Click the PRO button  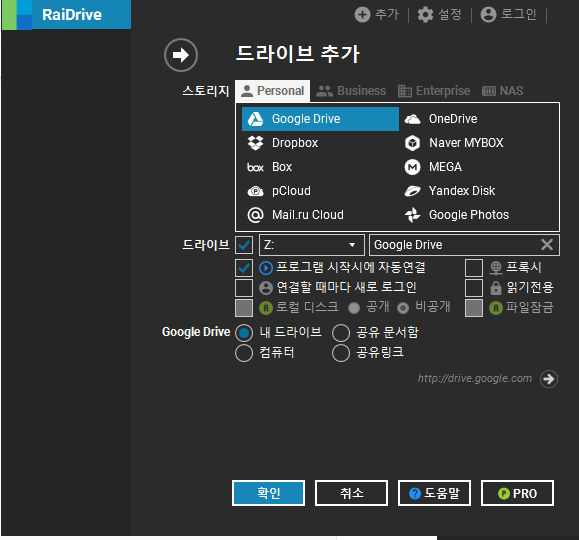click(517, 493)
